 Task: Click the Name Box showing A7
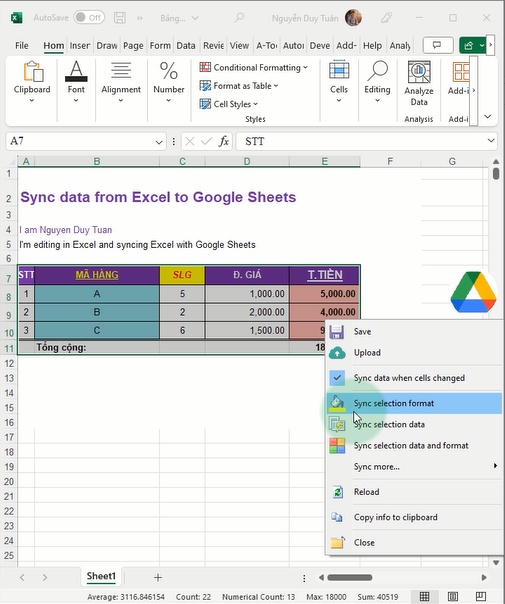click(x=81, y=141)
